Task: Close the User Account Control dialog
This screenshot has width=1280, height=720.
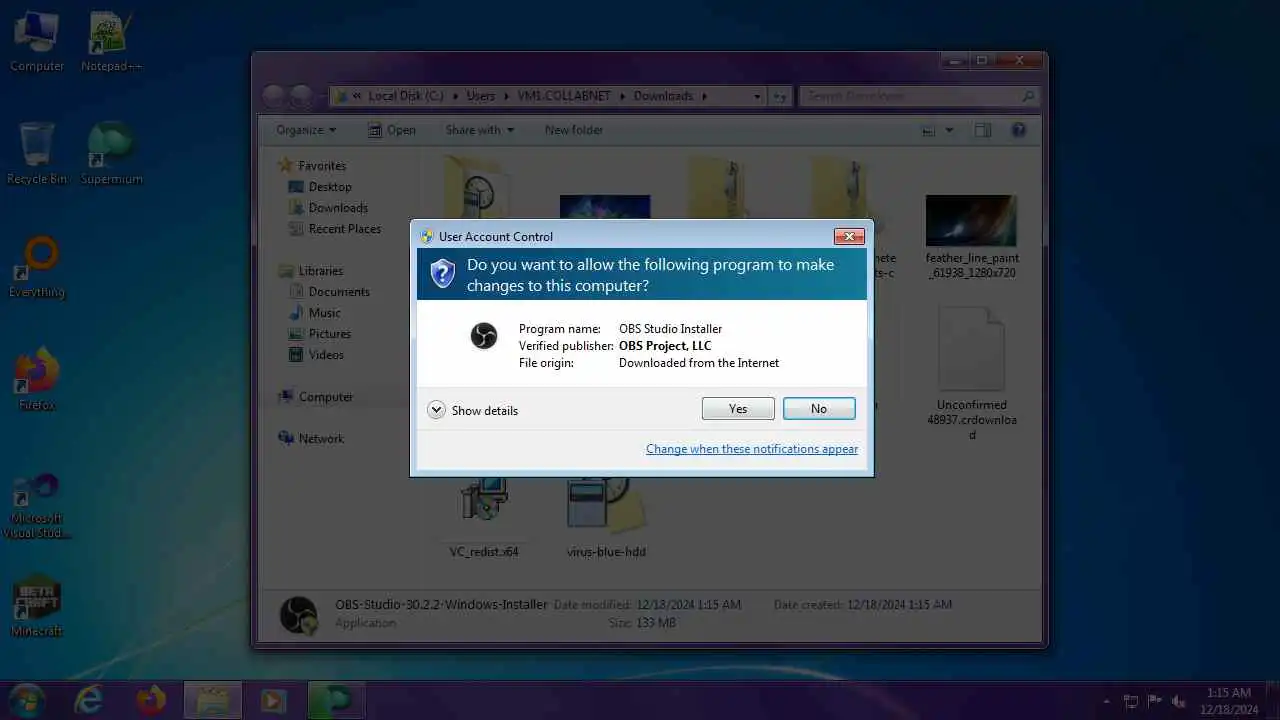Action: [x=849, y=236]
